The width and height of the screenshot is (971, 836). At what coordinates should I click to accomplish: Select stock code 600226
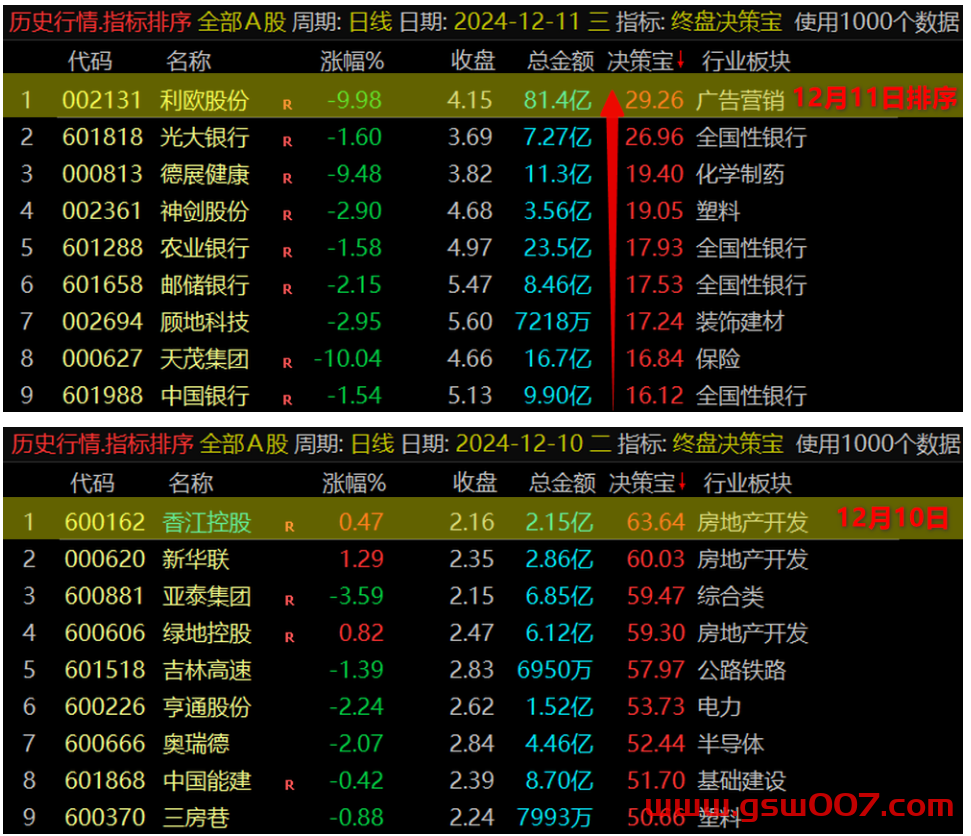click(105, 707)
